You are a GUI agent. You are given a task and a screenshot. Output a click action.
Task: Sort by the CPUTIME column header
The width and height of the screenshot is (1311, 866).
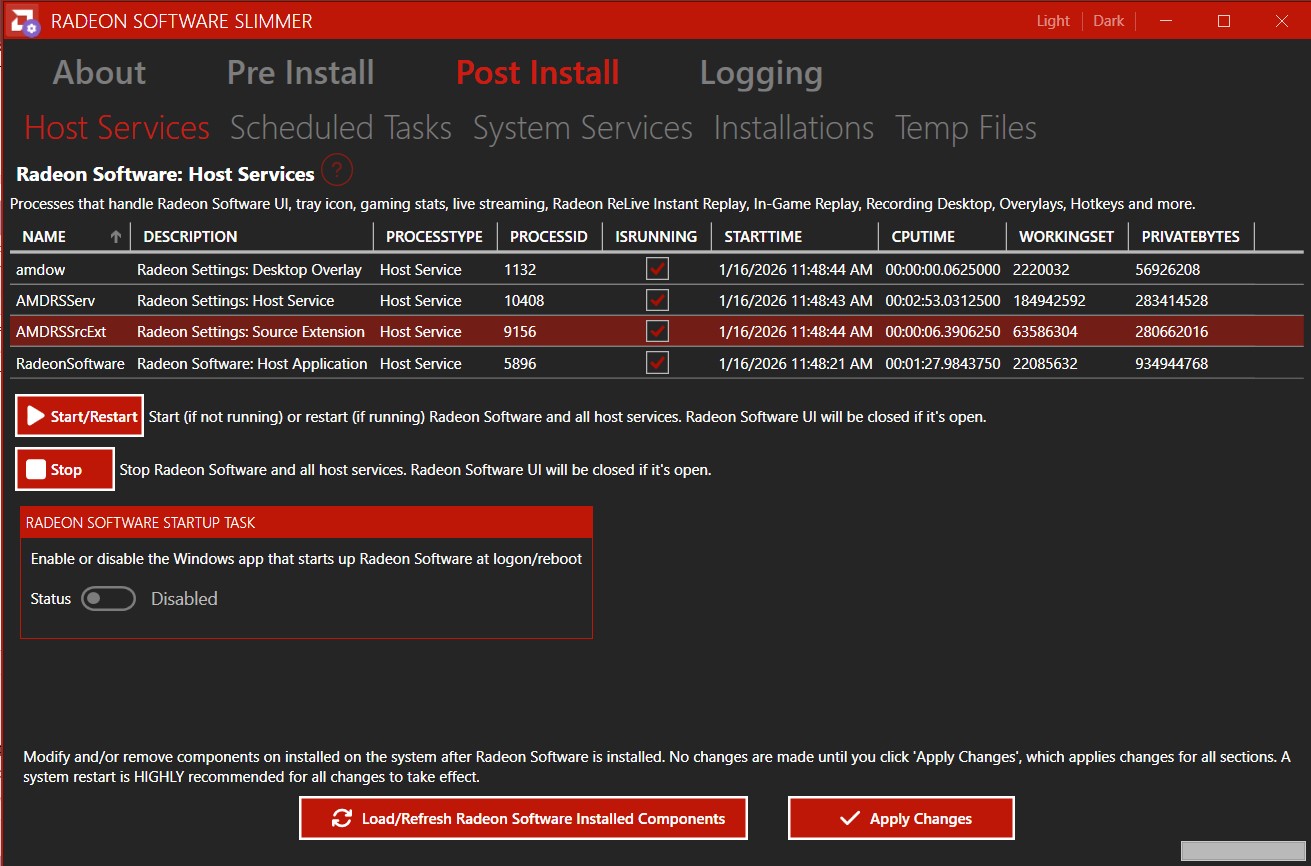(943, 237)
